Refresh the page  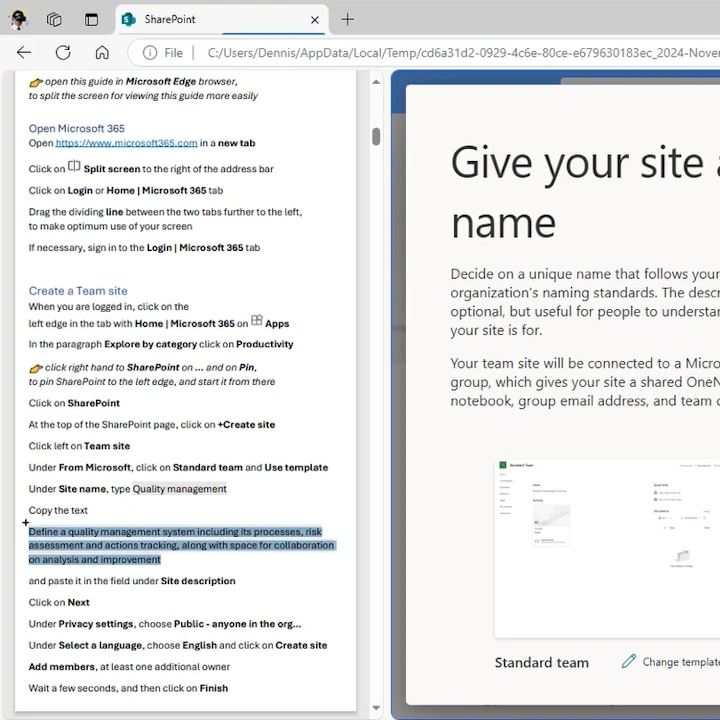[63, 53]
